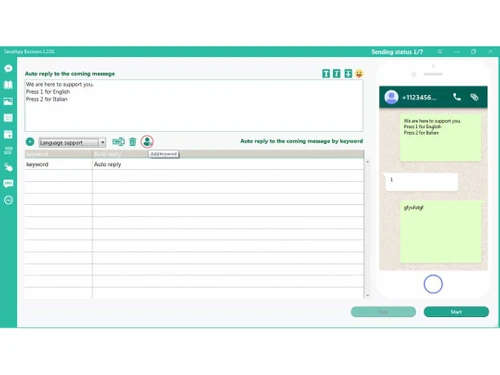Delete group with the trash icon

133,142
